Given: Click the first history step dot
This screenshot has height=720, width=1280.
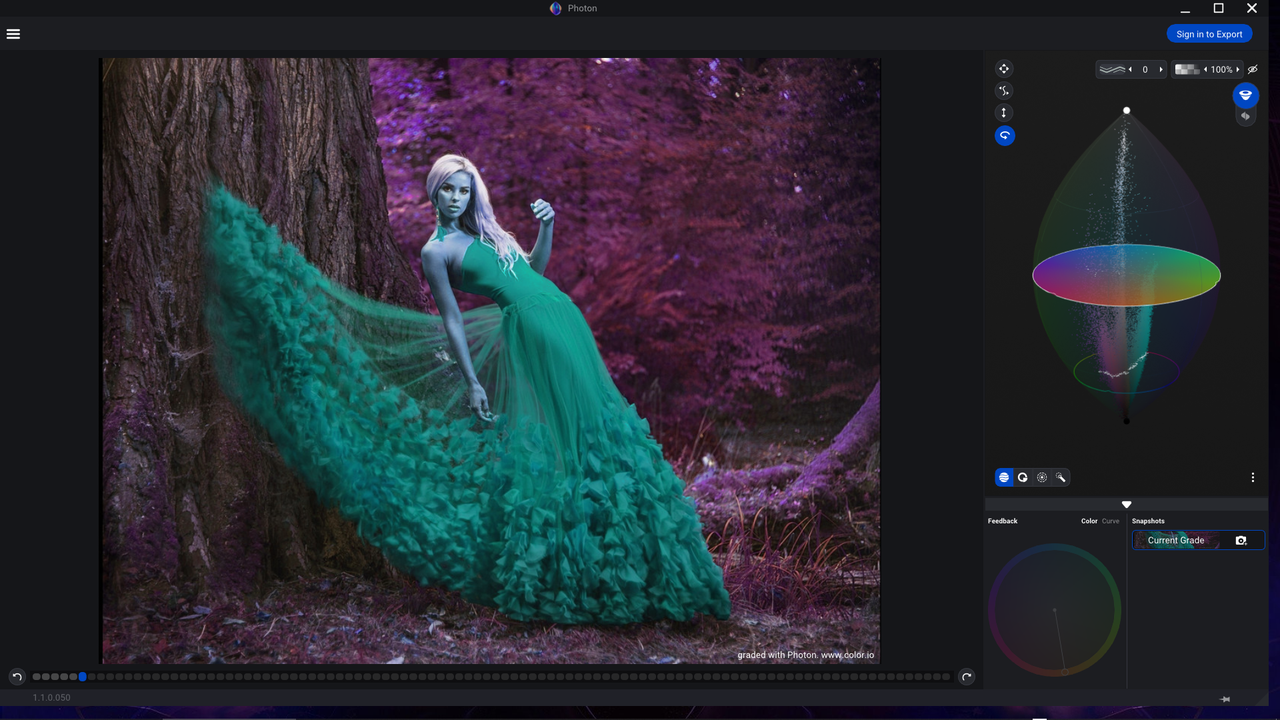Looking at the screenshot, I should [x=37, y=677].
